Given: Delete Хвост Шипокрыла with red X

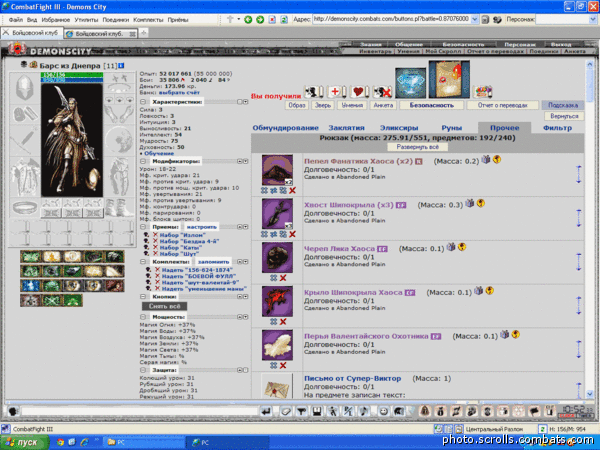Looking at the screenshot, I should 292,234.
